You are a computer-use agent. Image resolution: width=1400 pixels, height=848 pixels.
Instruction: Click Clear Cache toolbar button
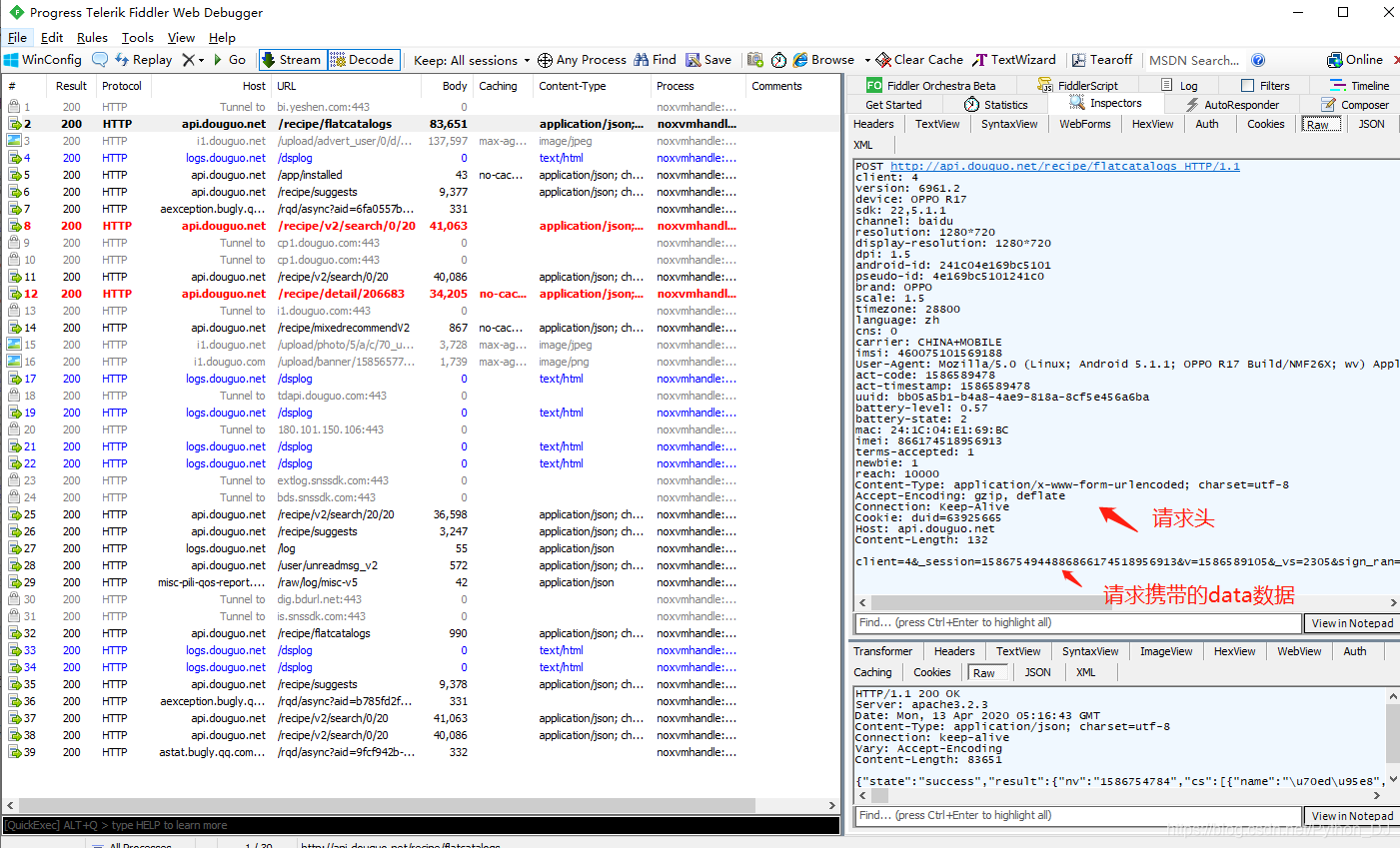point(919,60)
